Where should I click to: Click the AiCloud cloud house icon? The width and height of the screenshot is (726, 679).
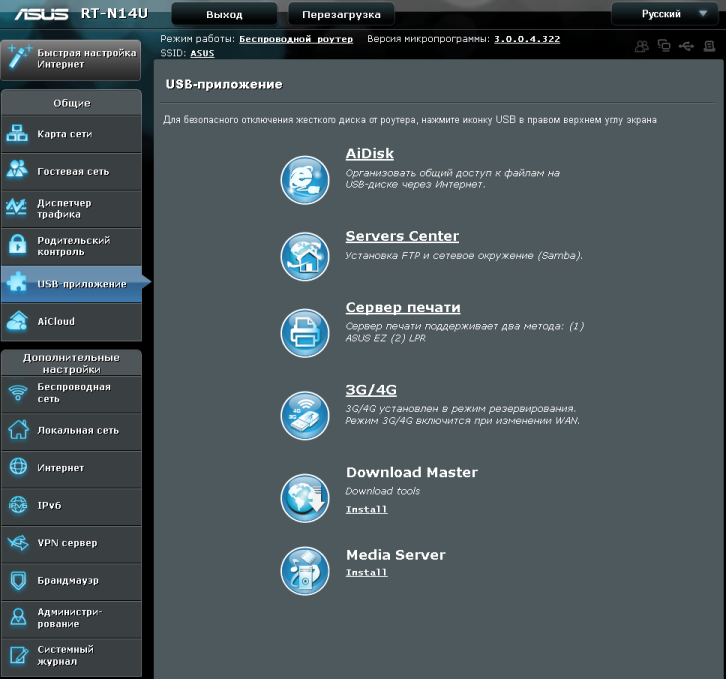[x=17, y=321]
